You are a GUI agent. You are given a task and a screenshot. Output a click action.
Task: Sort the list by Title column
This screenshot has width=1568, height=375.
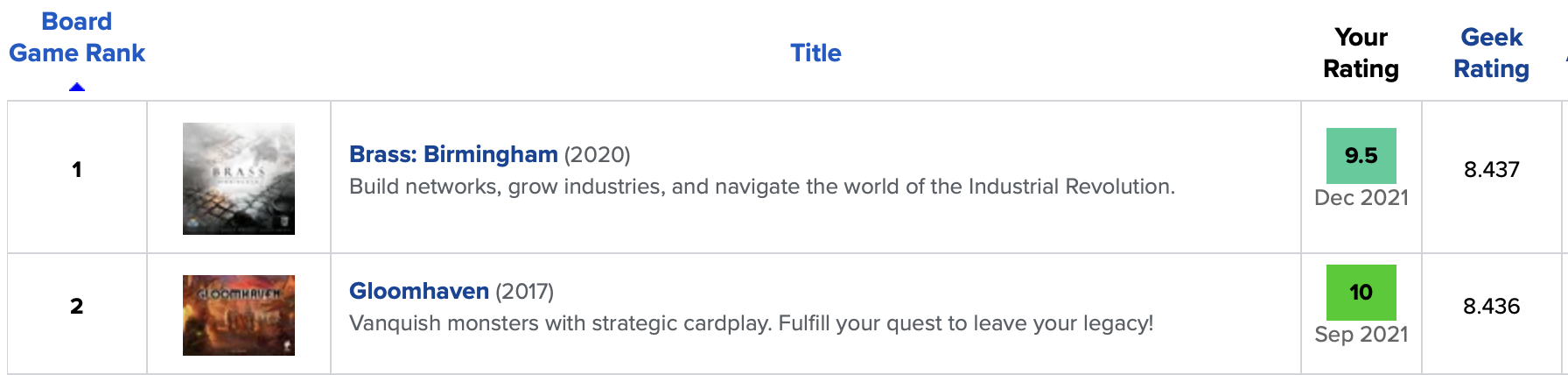click(815, 53)
